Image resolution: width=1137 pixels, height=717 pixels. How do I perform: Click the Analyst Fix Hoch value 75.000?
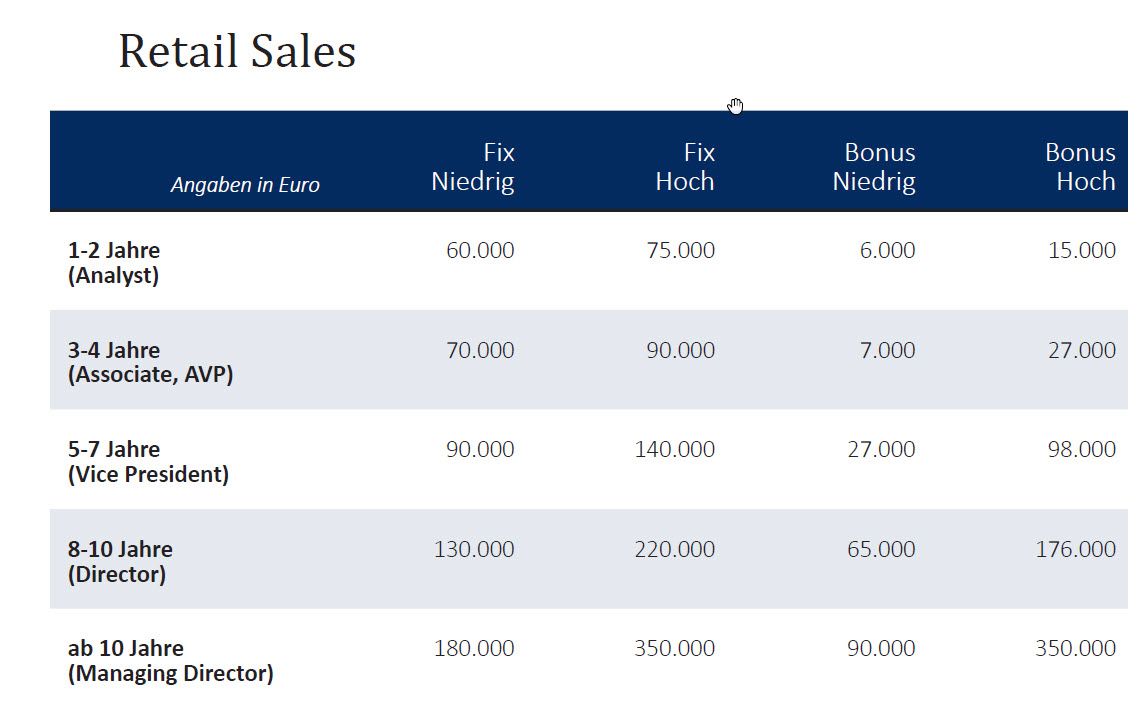tap(680, 251)
